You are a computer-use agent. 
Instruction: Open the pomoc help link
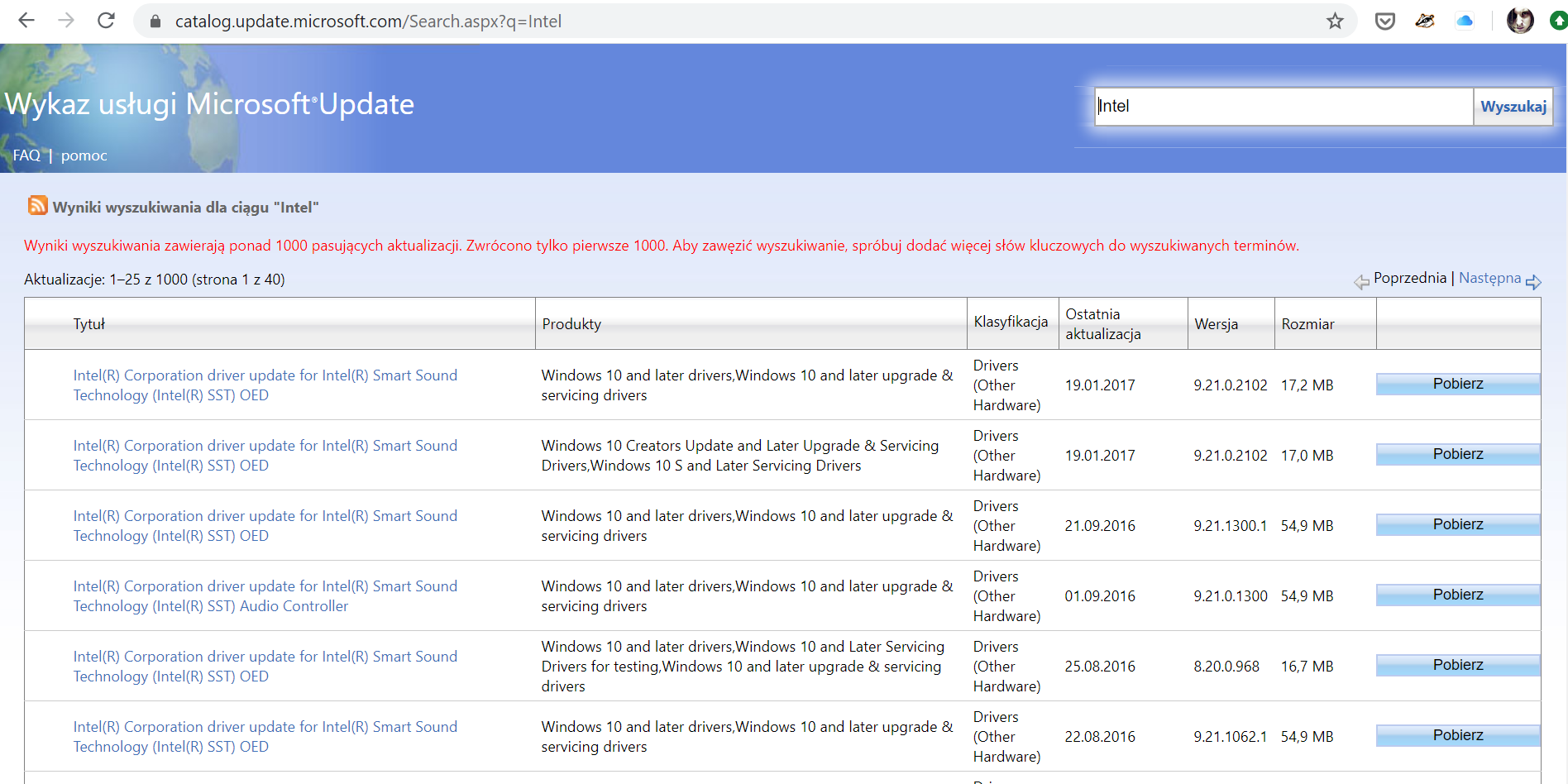pyautogui.click(x=84, y=155)
